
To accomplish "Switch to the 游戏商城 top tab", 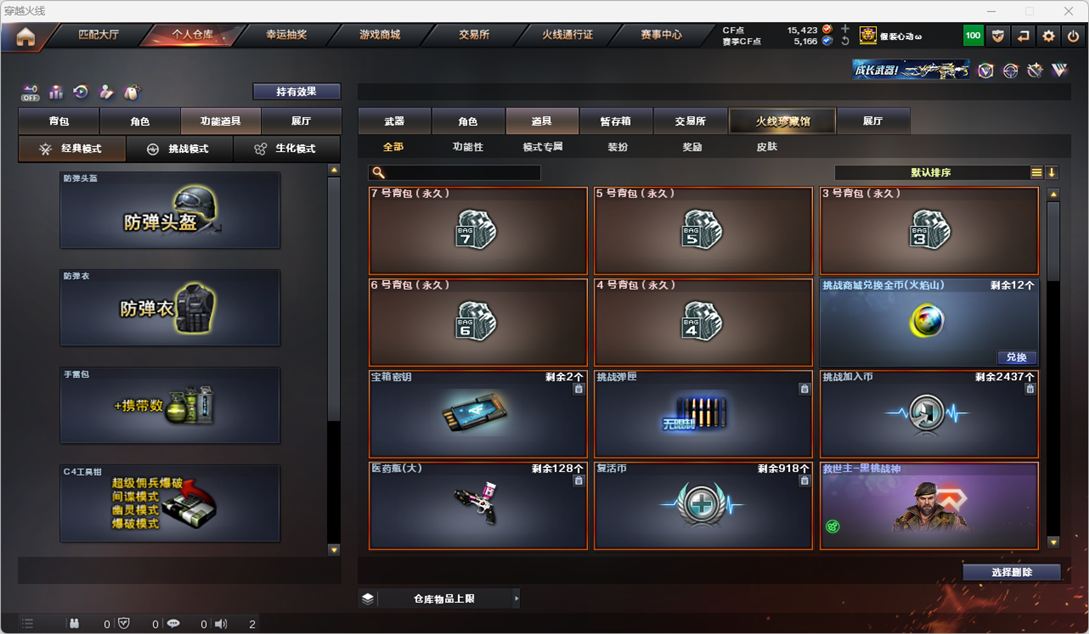I will point(380,34).
